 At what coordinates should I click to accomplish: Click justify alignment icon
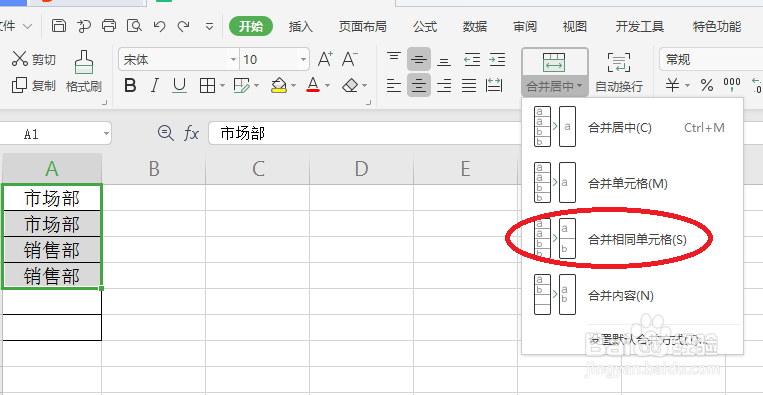tap(469, 86)
